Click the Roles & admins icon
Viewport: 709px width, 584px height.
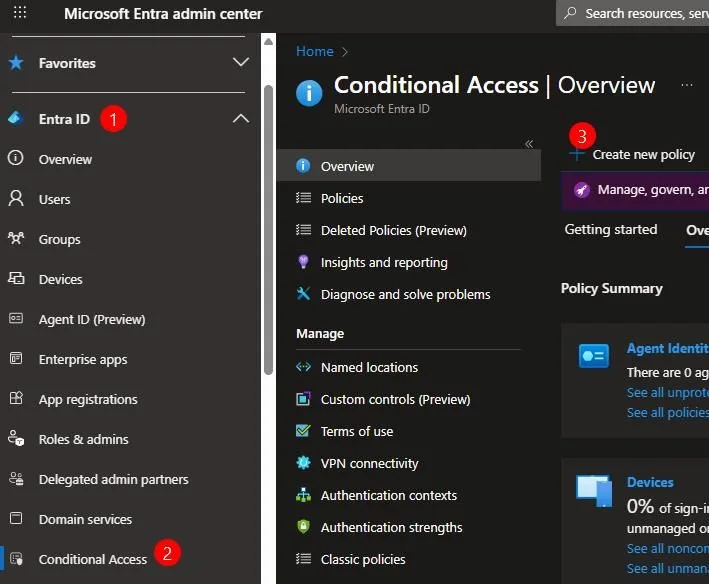[16, 438]
